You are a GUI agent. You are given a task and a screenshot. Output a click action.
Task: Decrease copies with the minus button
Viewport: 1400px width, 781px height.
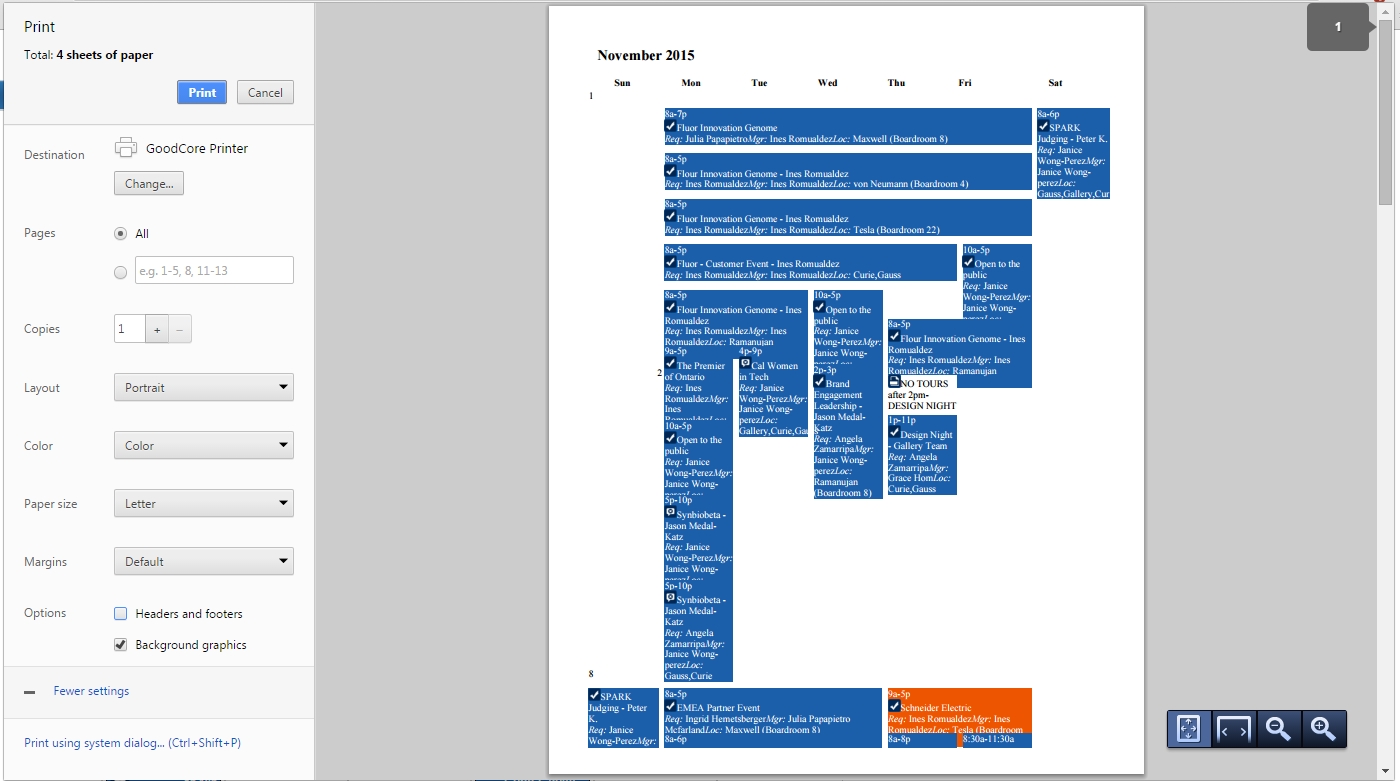[x=180, y=329]
